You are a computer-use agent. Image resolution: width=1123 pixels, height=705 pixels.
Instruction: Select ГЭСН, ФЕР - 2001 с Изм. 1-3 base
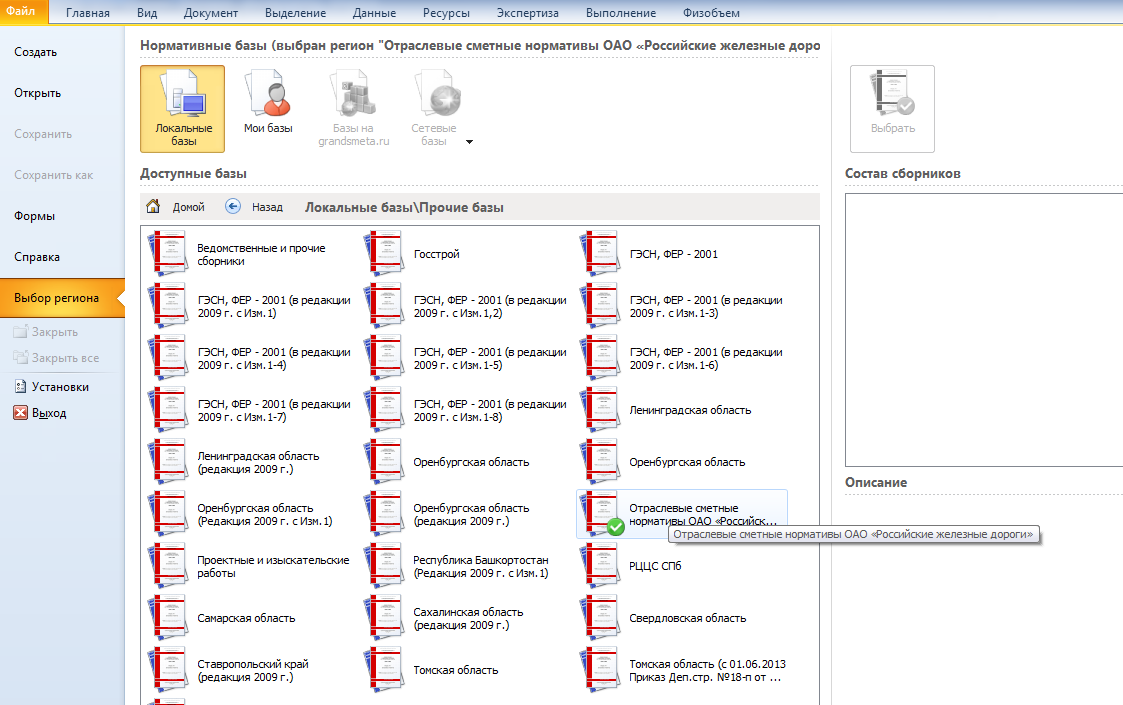click(x=682, y=307)
